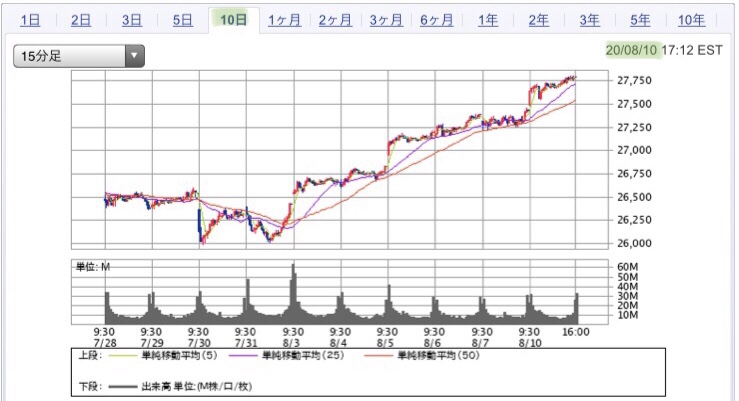Select the 1年 range tab
739x401 pixels.
pyautogui.click(x=488, y=20)
